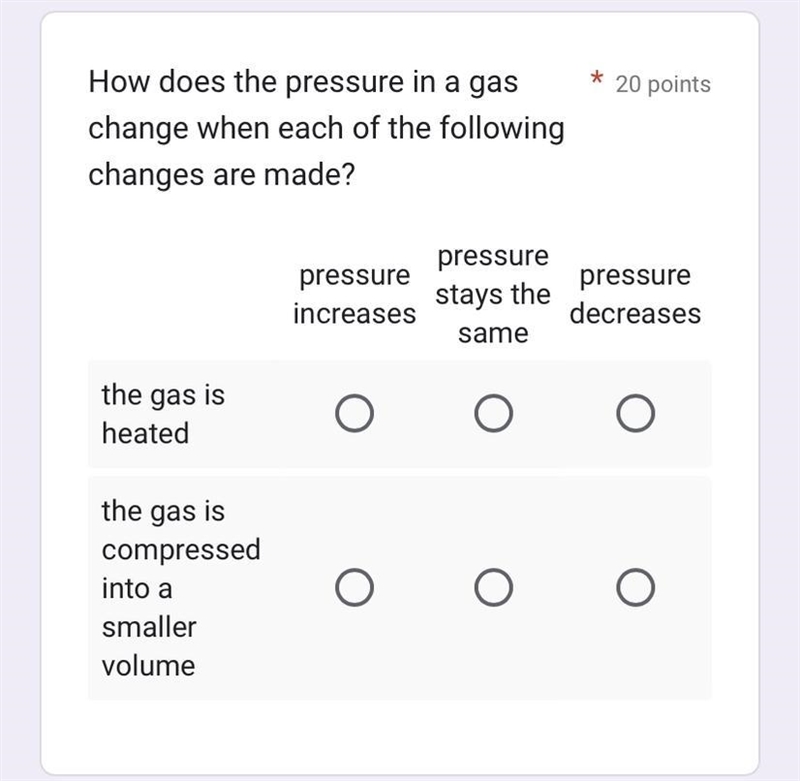Click the word 'heated' in first row
Viewport: 800px width, 781px height.
tap(145, 433)
